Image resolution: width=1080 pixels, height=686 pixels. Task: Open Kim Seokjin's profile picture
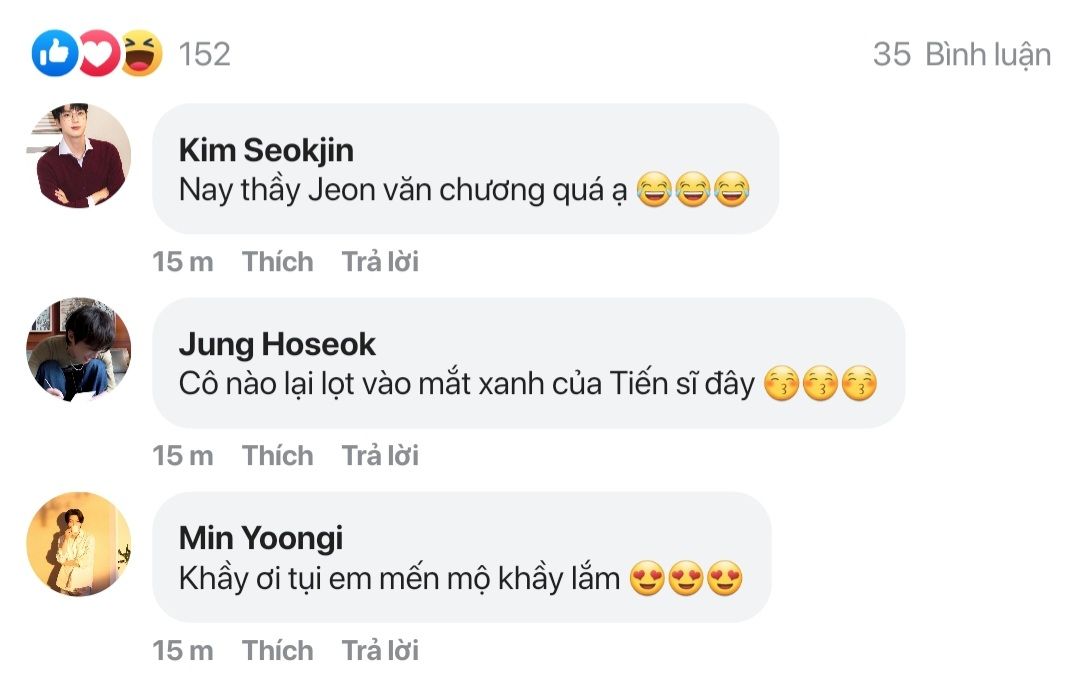pyautogui.click(x=78, y=156)
